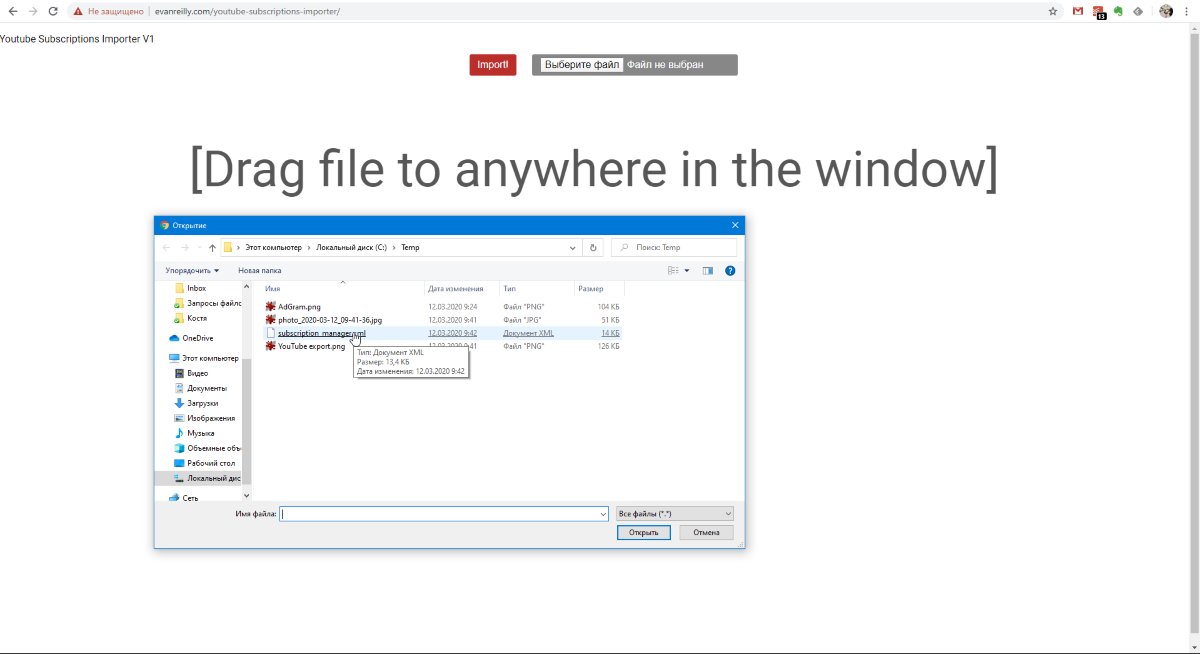Open 'Документы' folder in sidebar
The width and height of the screenshot is (1200, 654).
point(201,388)
